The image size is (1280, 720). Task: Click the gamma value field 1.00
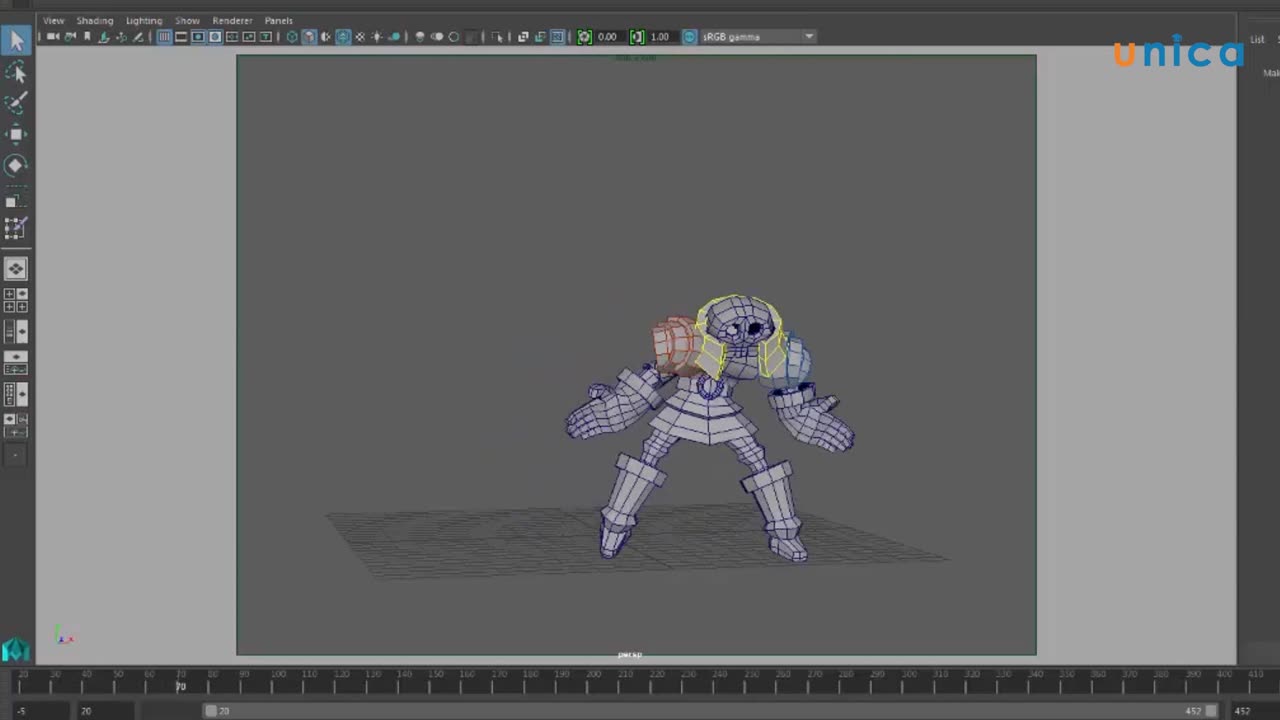pos(660,37)
